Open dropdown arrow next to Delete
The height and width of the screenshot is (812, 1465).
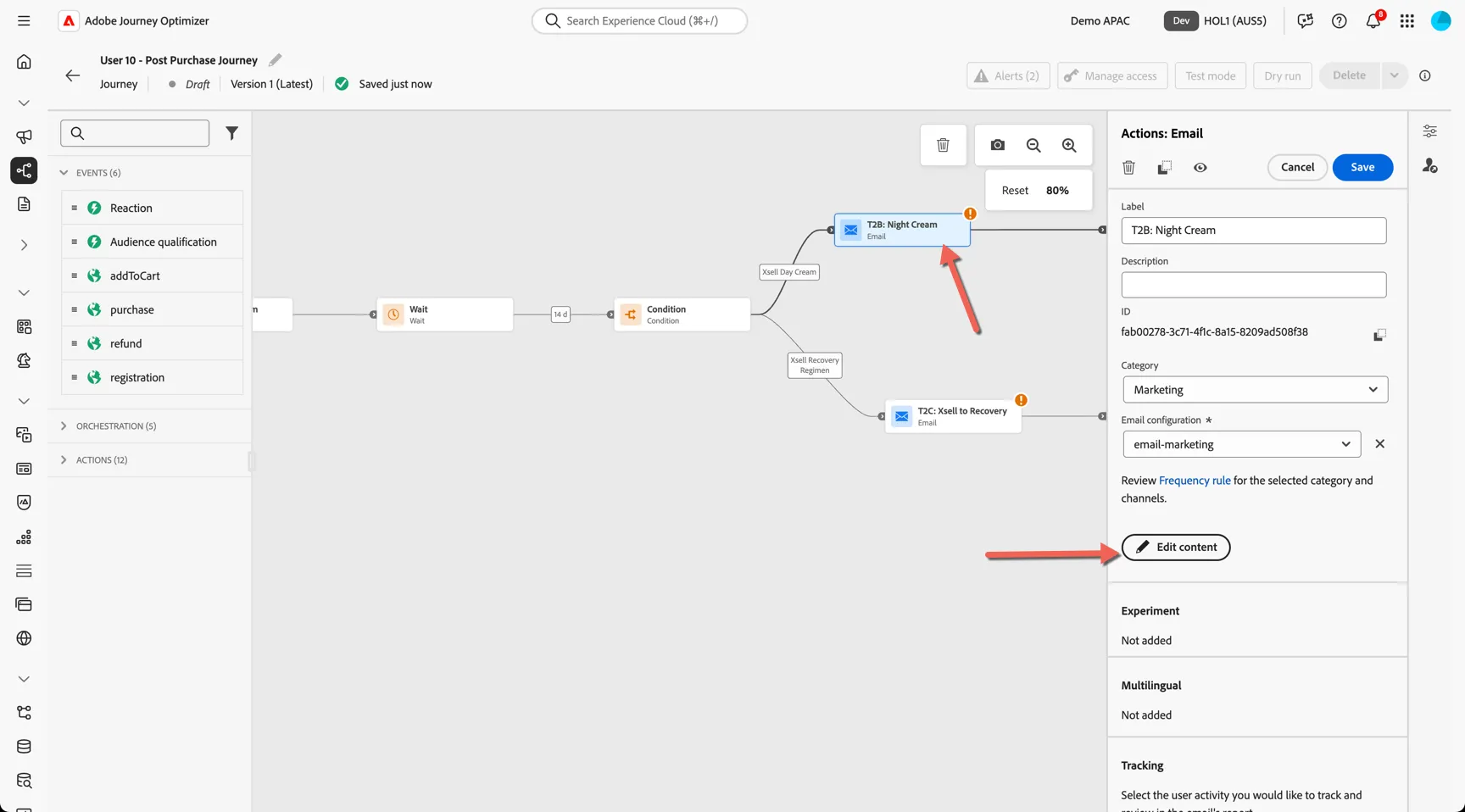point(1394,75)
